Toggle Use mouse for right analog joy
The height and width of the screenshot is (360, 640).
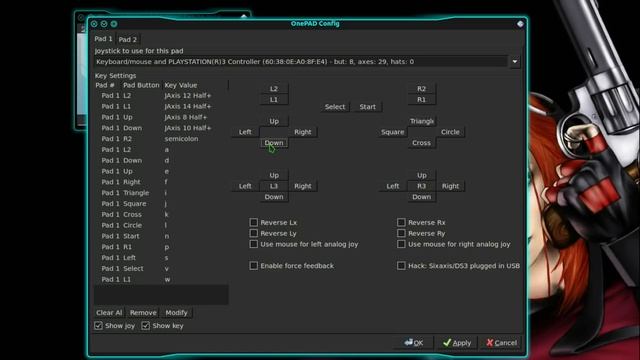(x=401, y=244)
